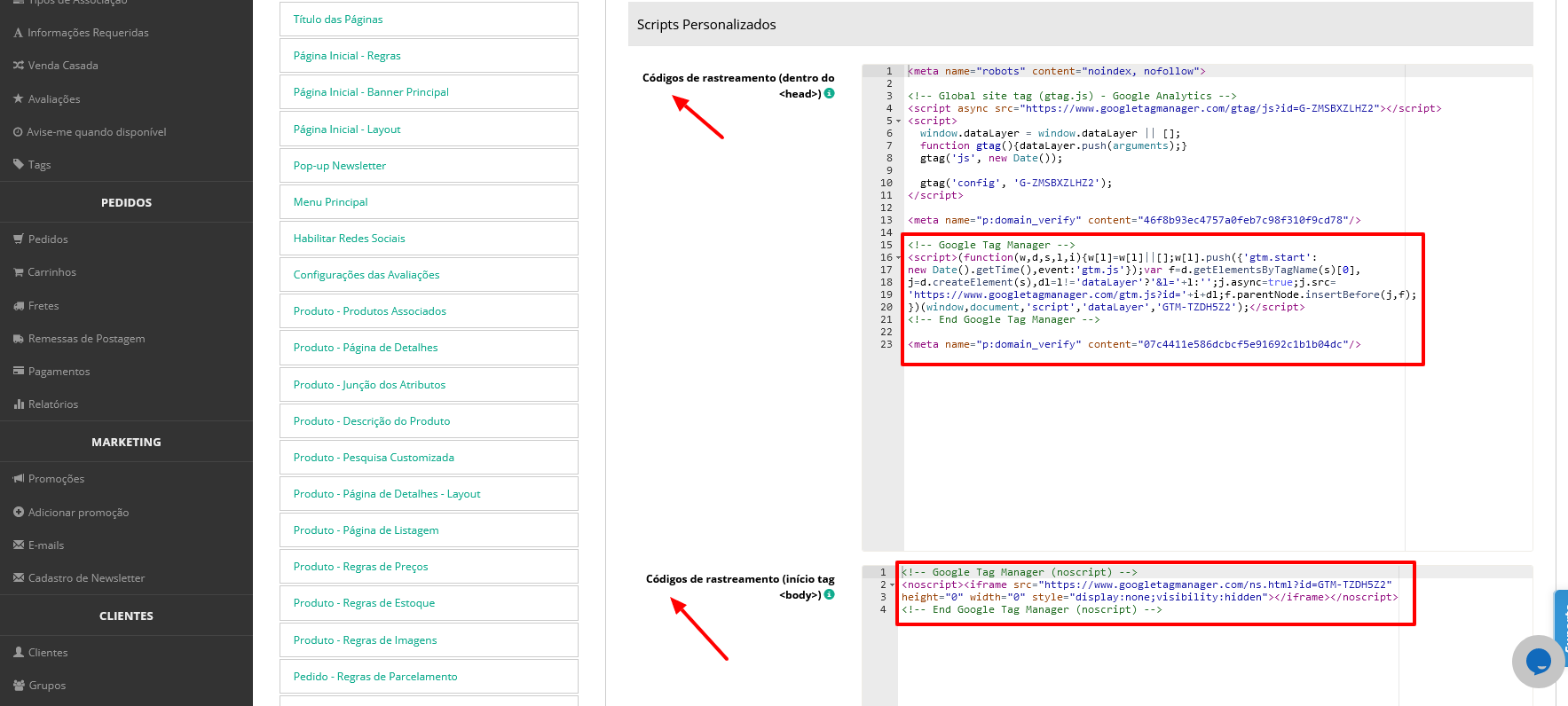Collapse code fold arrow on line 16
Viewport: 1568px width, 706px height.
(x=898, y=258)
